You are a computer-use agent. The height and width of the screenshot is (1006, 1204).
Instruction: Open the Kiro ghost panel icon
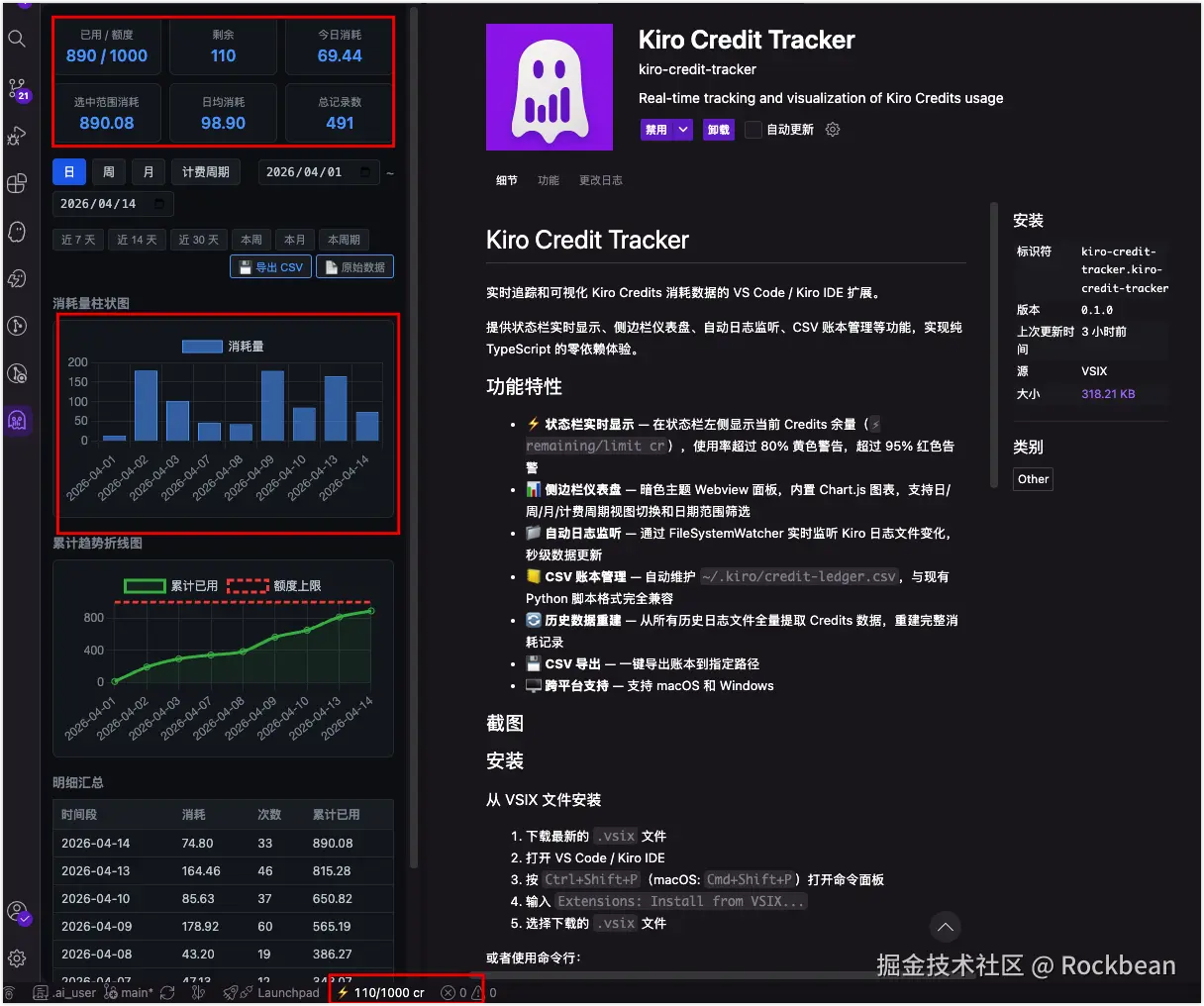pos(17,231)
